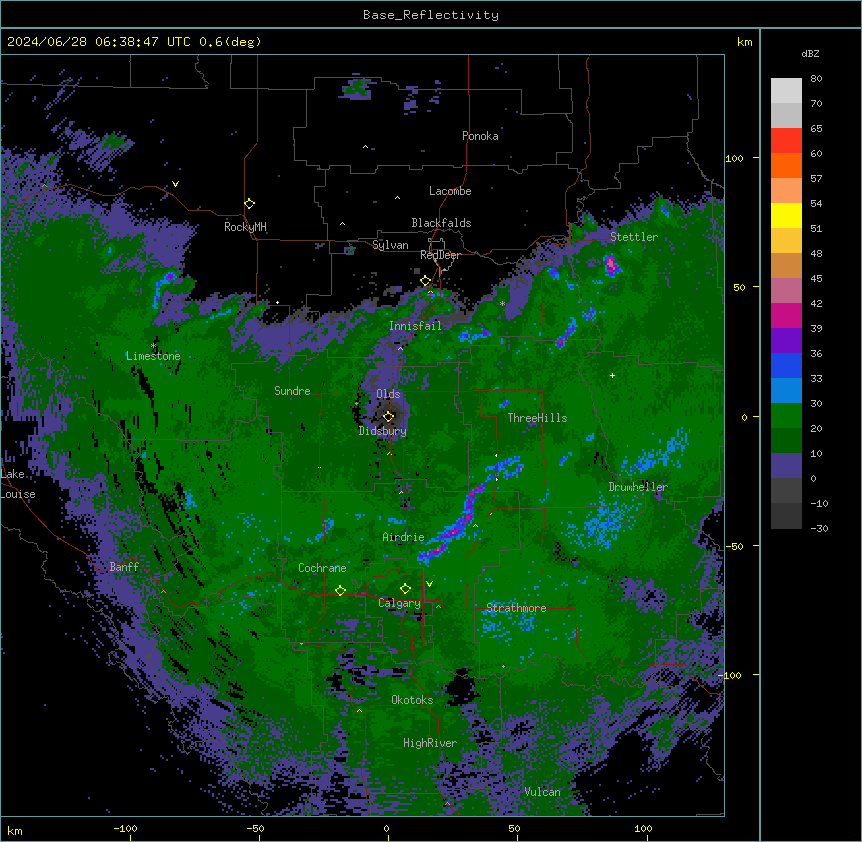Click the Didsbury label
Image resolution: width=862 pixels, height=842 pixels.
(383, 431)
